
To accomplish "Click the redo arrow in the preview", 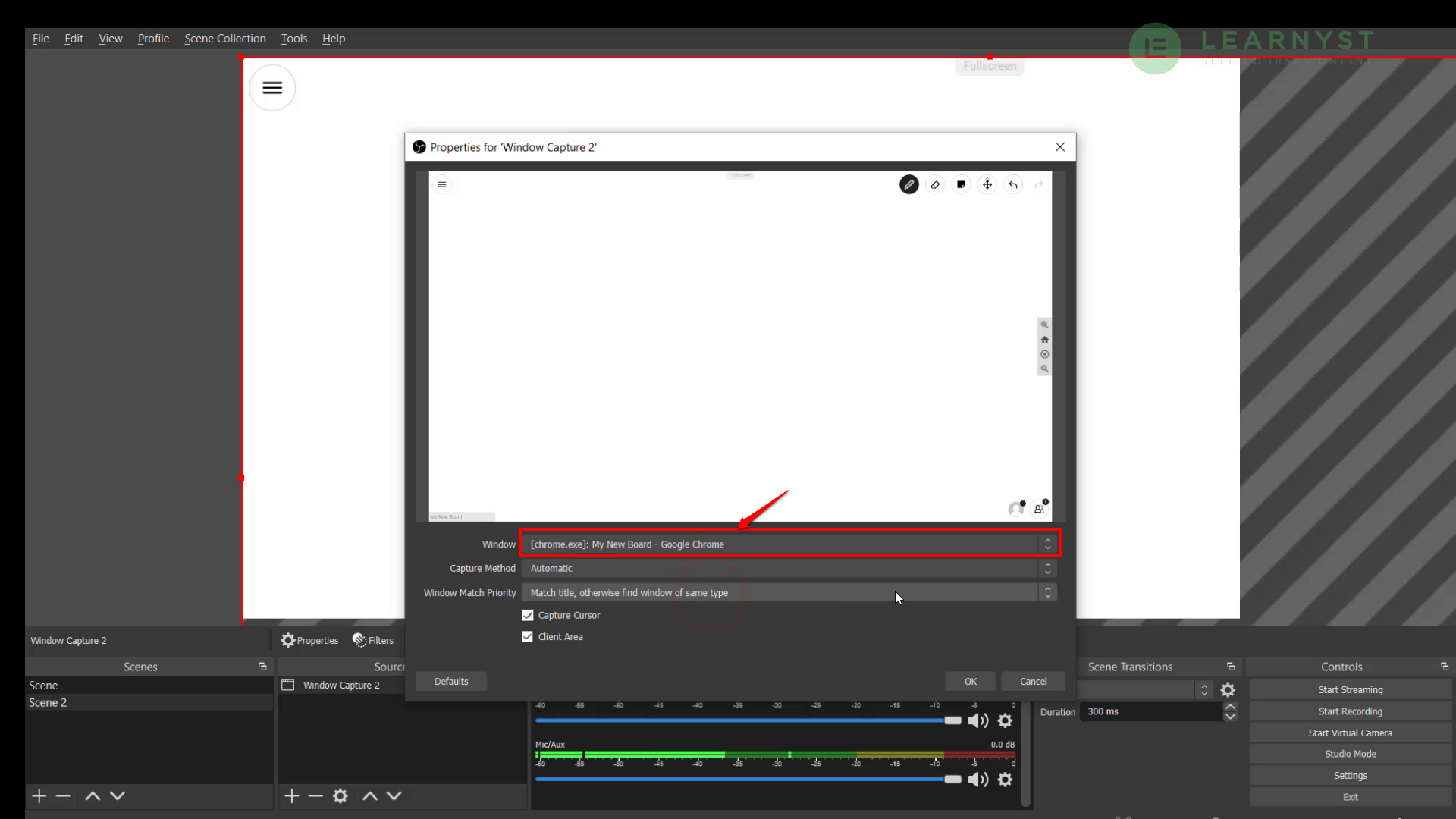I will (1039, 184).
